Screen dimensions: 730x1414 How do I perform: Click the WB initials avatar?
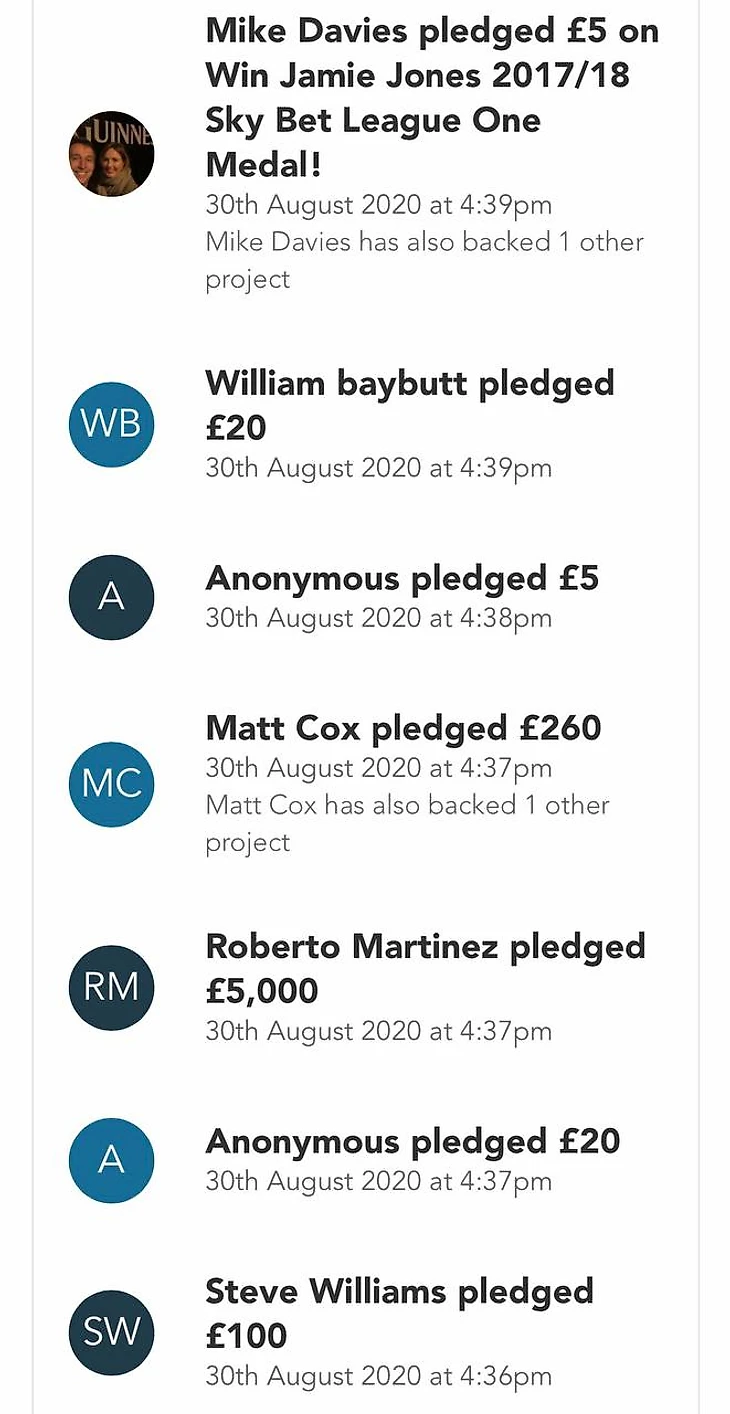pos(111,424)
